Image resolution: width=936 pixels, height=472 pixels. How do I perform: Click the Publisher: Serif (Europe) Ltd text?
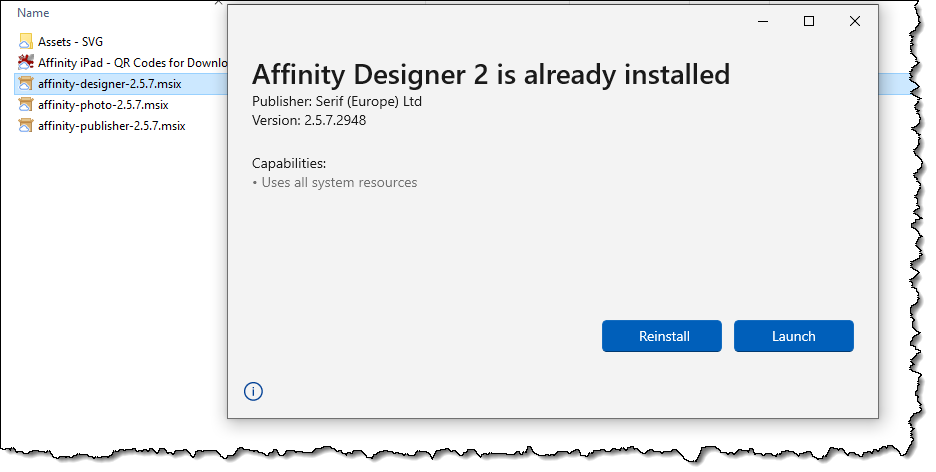tap(337, 101)
